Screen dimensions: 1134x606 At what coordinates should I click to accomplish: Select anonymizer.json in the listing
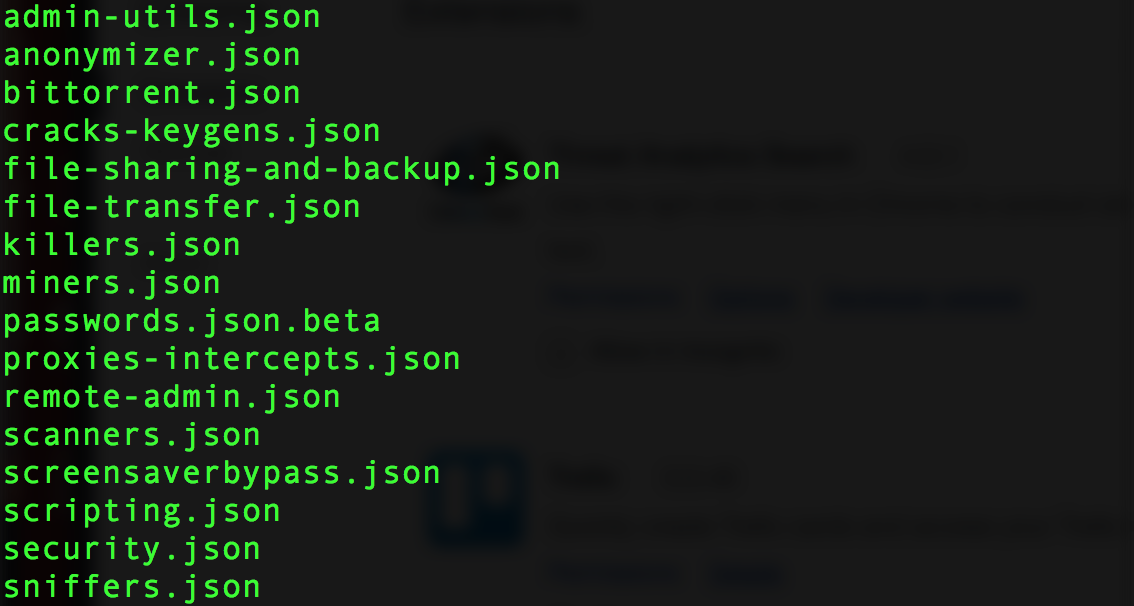(x=152, y=55)
